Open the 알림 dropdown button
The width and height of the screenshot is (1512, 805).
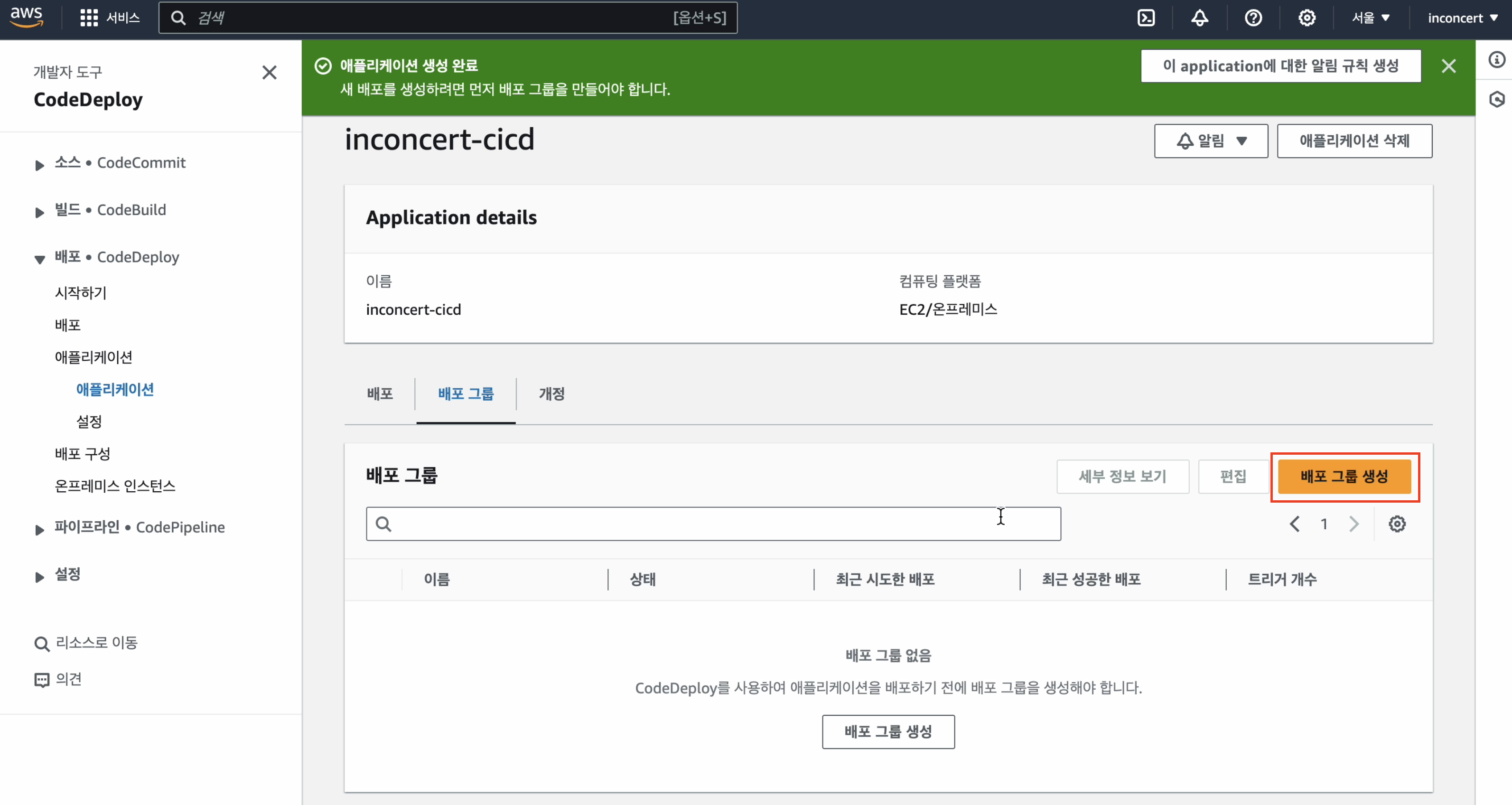pyautogui.click(x=1210, y=140)
